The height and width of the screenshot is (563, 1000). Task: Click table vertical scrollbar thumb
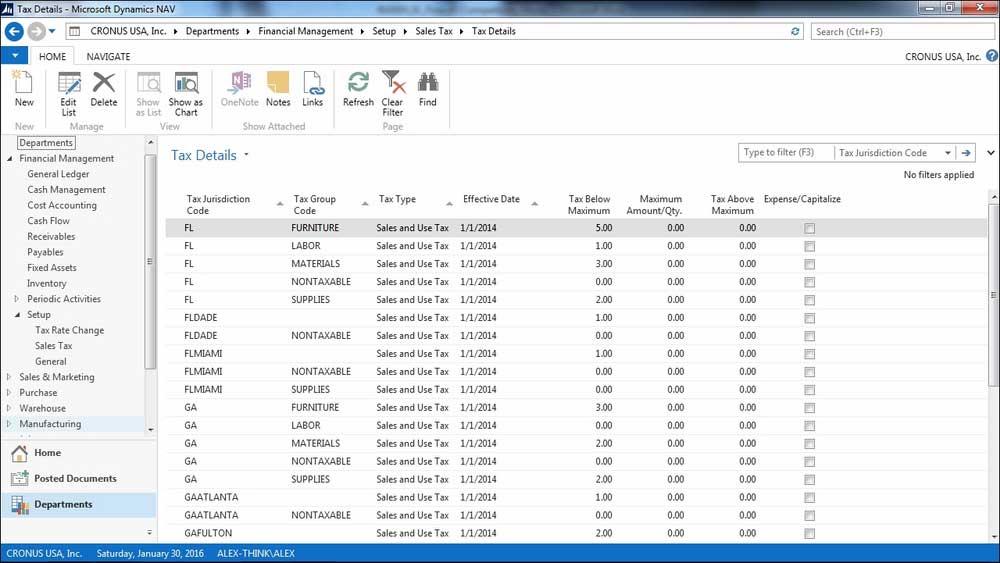pyautogui.click(x=994, y=295)
